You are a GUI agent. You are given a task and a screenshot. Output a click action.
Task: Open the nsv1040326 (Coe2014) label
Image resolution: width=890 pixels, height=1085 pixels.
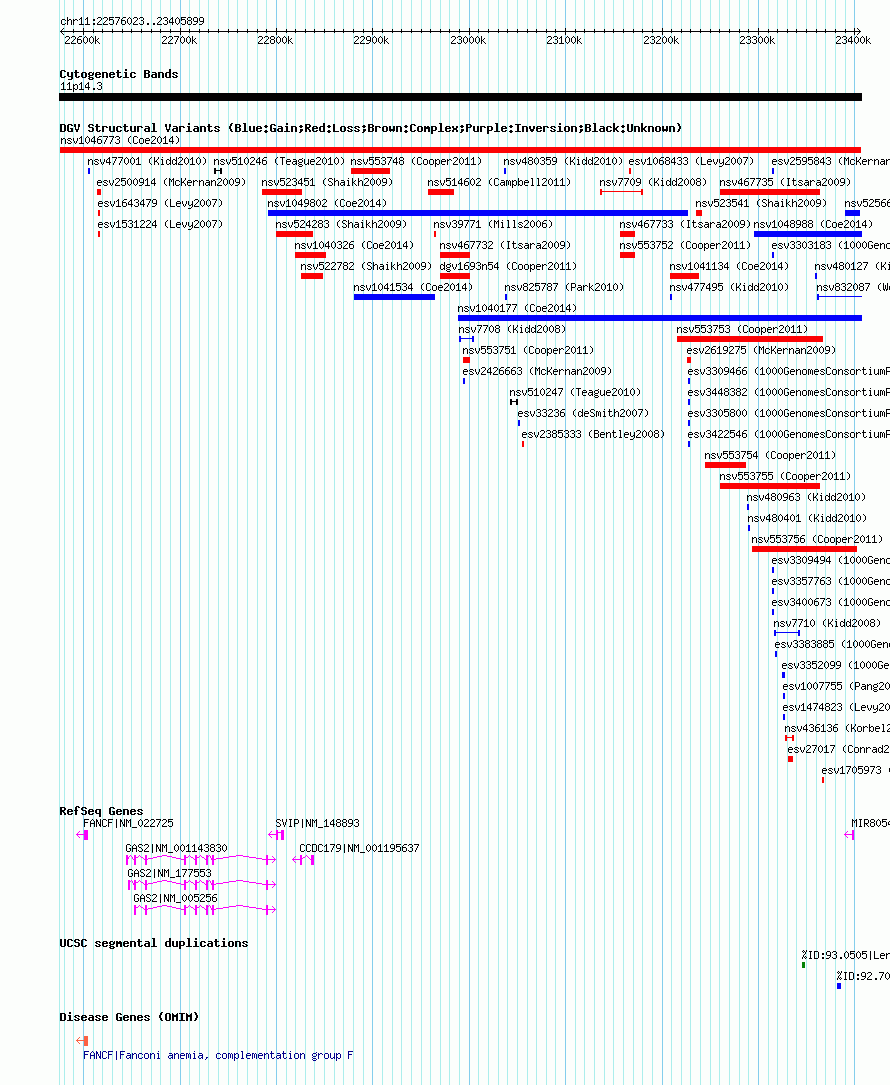[x=354, y=245]
